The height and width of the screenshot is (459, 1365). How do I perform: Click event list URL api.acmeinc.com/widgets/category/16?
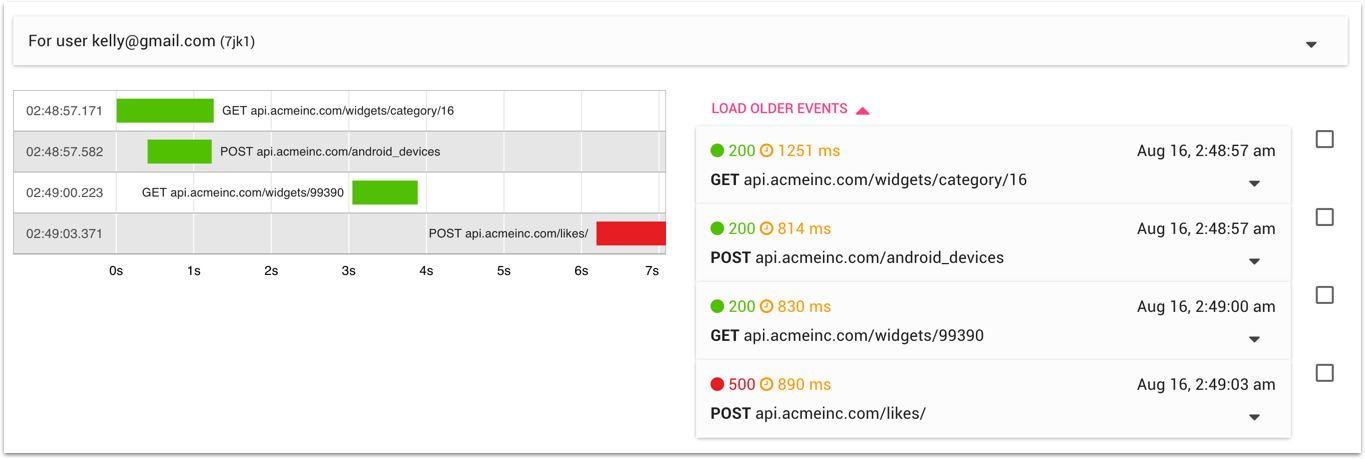click(885, 180)
